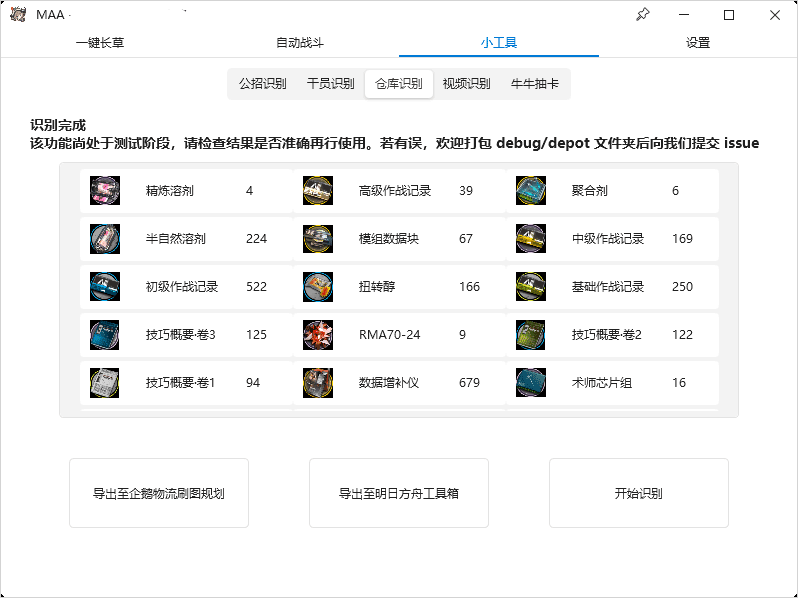Image resolution: width=798 pixels, height=598 pixels.
Task: Open the 视频识别 sub-tab
Action: point(467,83)
